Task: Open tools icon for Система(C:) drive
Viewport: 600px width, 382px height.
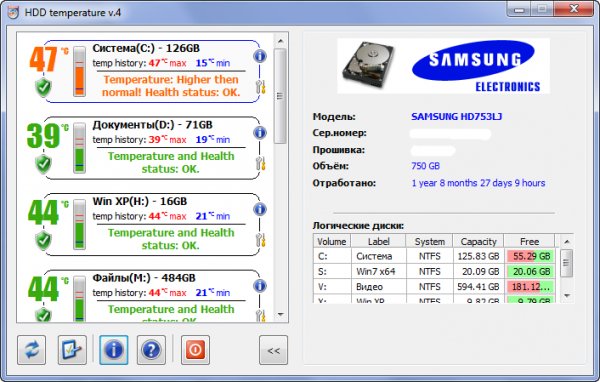Action: click(261, 87)
